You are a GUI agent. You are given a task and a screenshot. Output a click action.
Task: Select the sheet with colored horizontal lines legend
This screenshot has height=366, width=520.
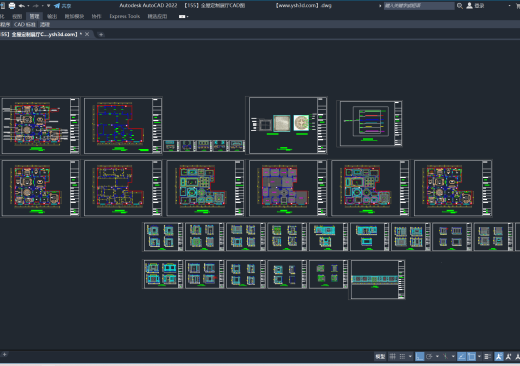[371, 124]
